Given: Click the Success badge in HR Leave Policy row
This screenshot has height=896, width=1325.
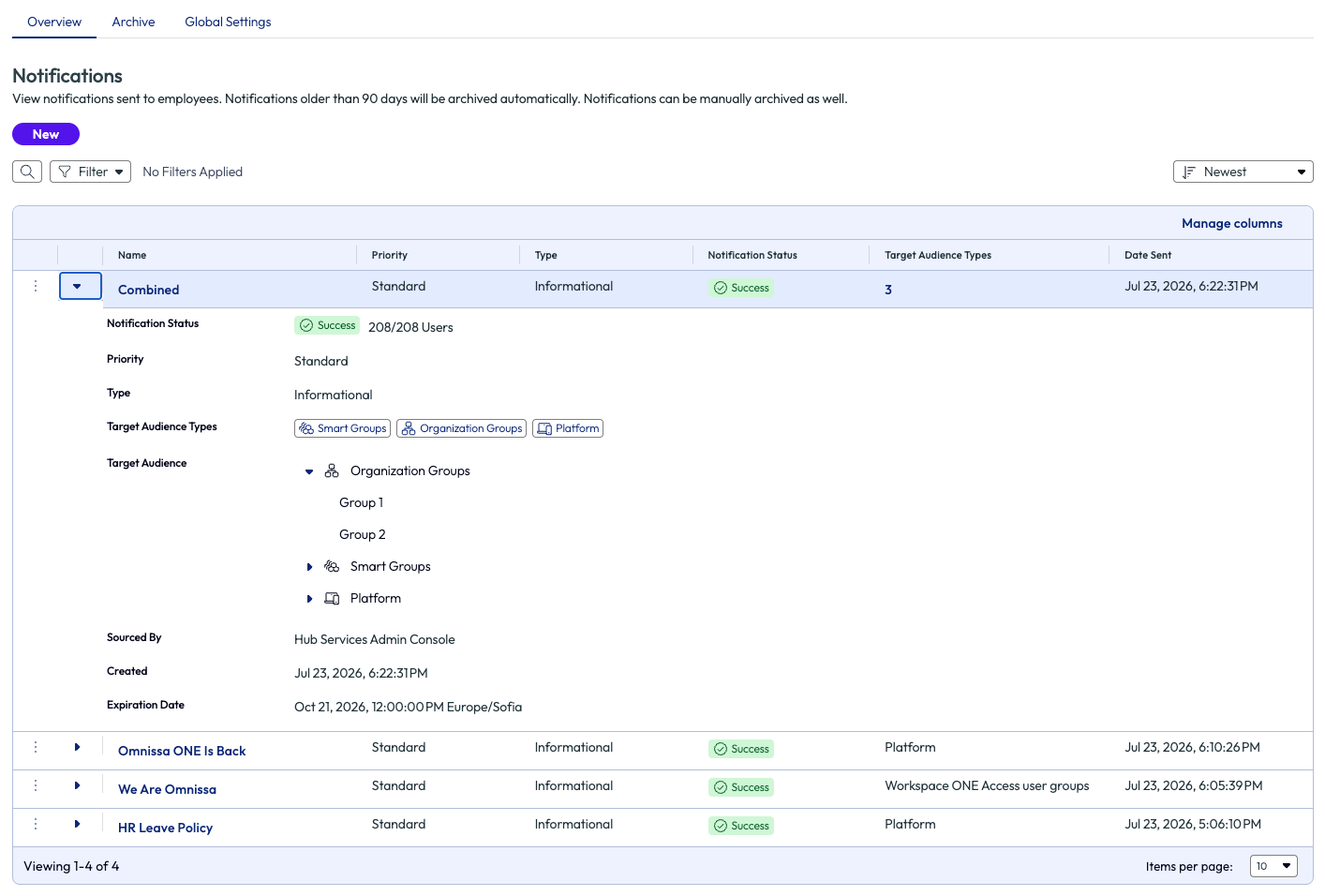Looking at the screenshot, I should click(x=741, y=826).
